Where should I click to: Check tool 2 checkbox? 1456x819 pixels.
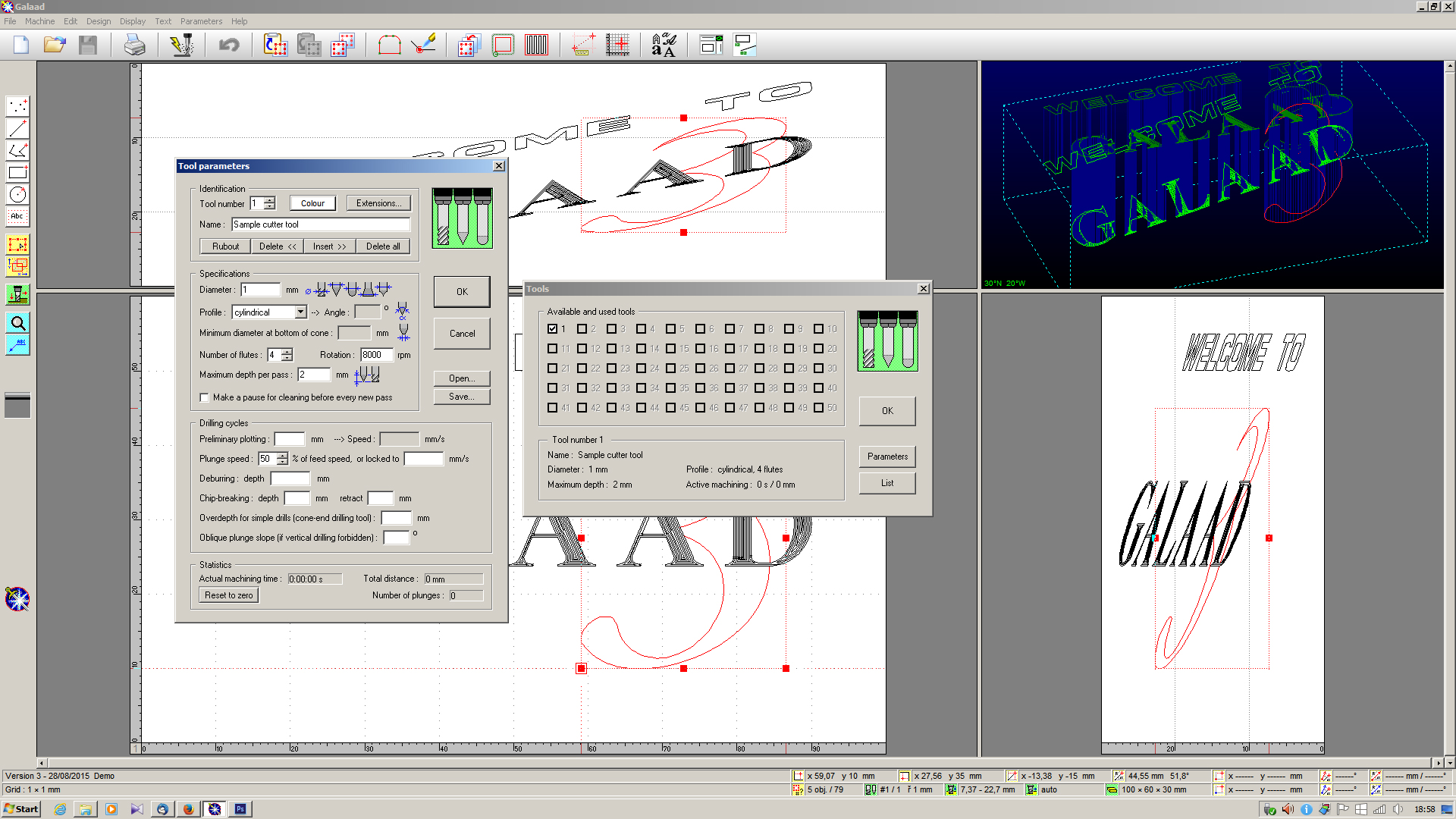(x=582, y=328)
